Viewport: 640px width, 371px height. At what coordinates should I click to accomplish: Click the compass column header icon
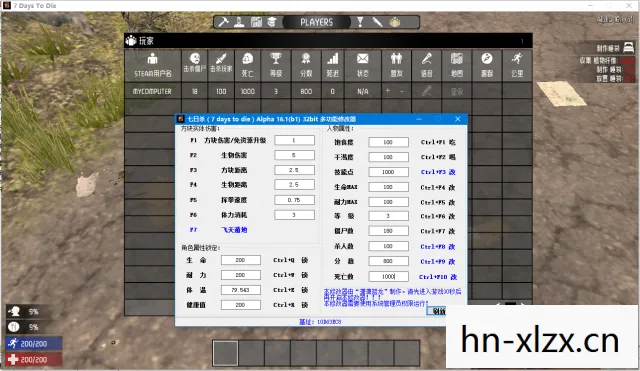coord(487,59)
